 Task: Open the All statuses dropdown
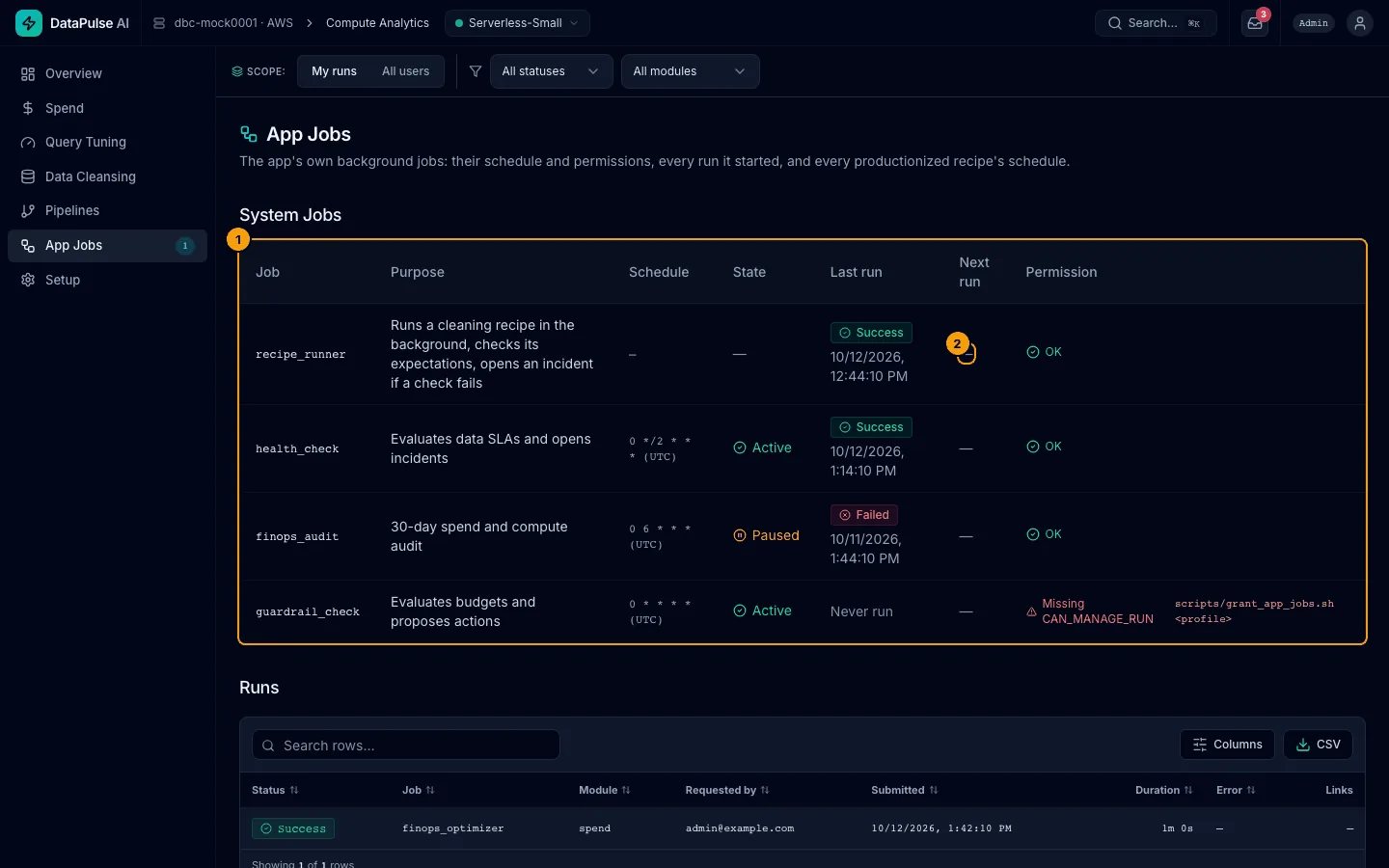coord(552,71)
